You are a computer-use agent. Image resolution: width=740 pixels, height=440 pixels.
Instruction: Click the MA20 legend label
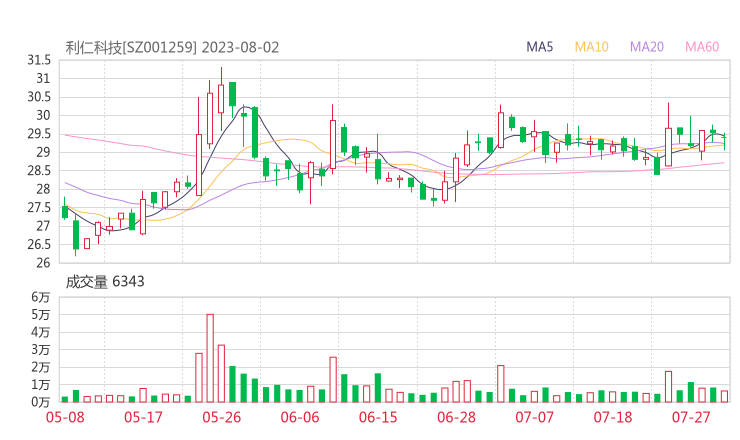pos(647,47)
